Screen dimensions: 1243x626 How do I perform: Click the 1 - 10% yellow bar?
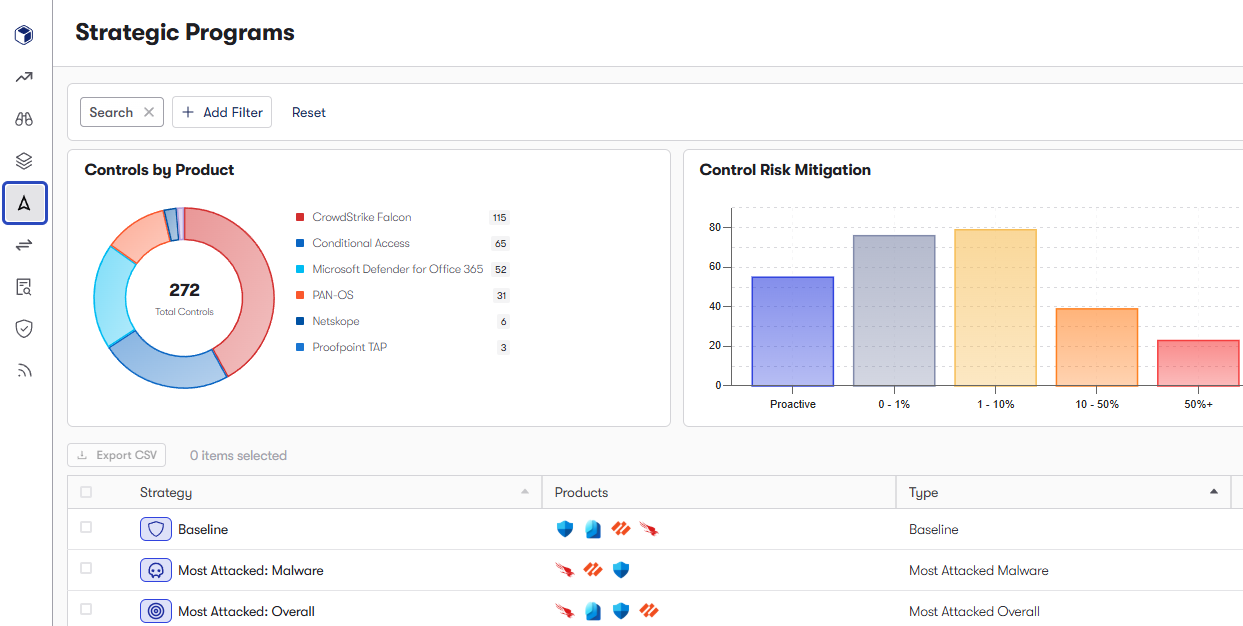point(995,308)
